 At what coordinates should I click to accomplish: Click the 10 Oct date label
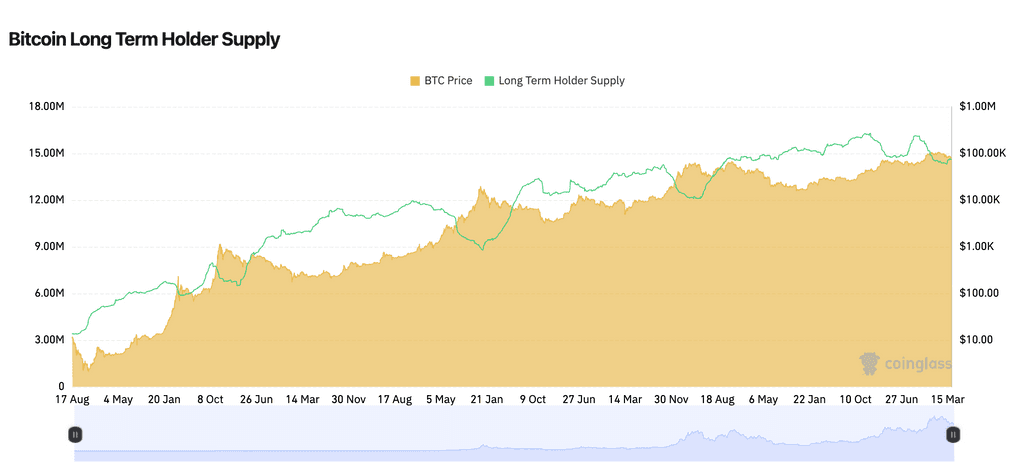[x=856, y=400]
